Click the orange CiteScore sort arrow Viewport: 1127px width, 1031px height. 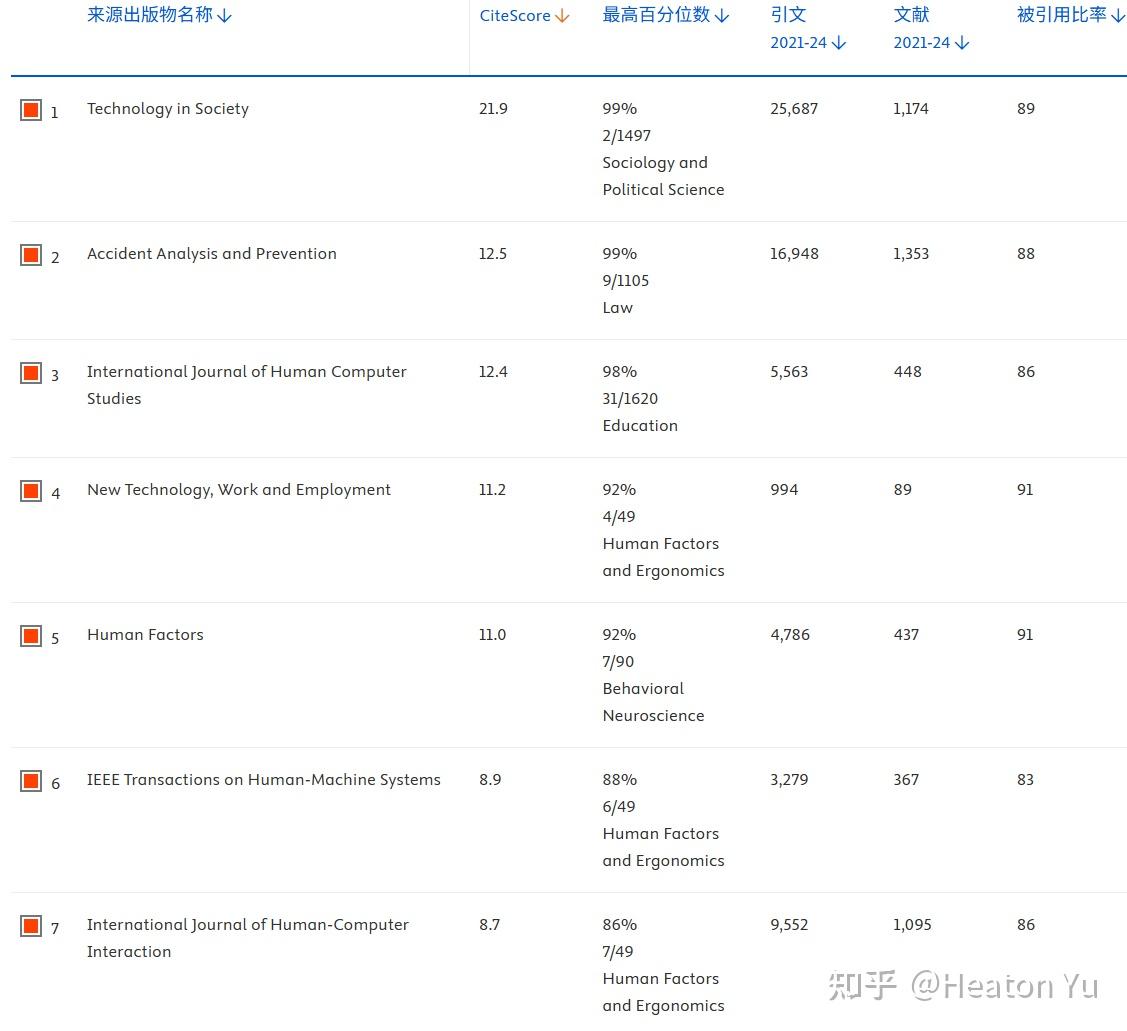tap(562, 16)
